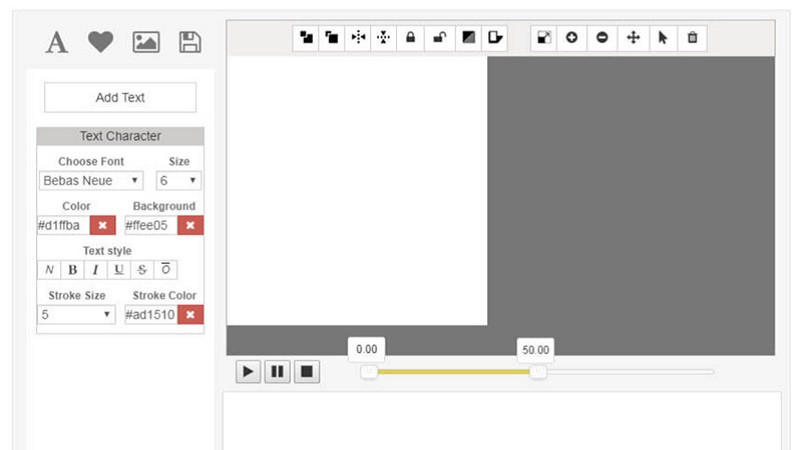Edit the Background color field #ffee05
The image size is (800, 450).
click(x=151, y=225)
